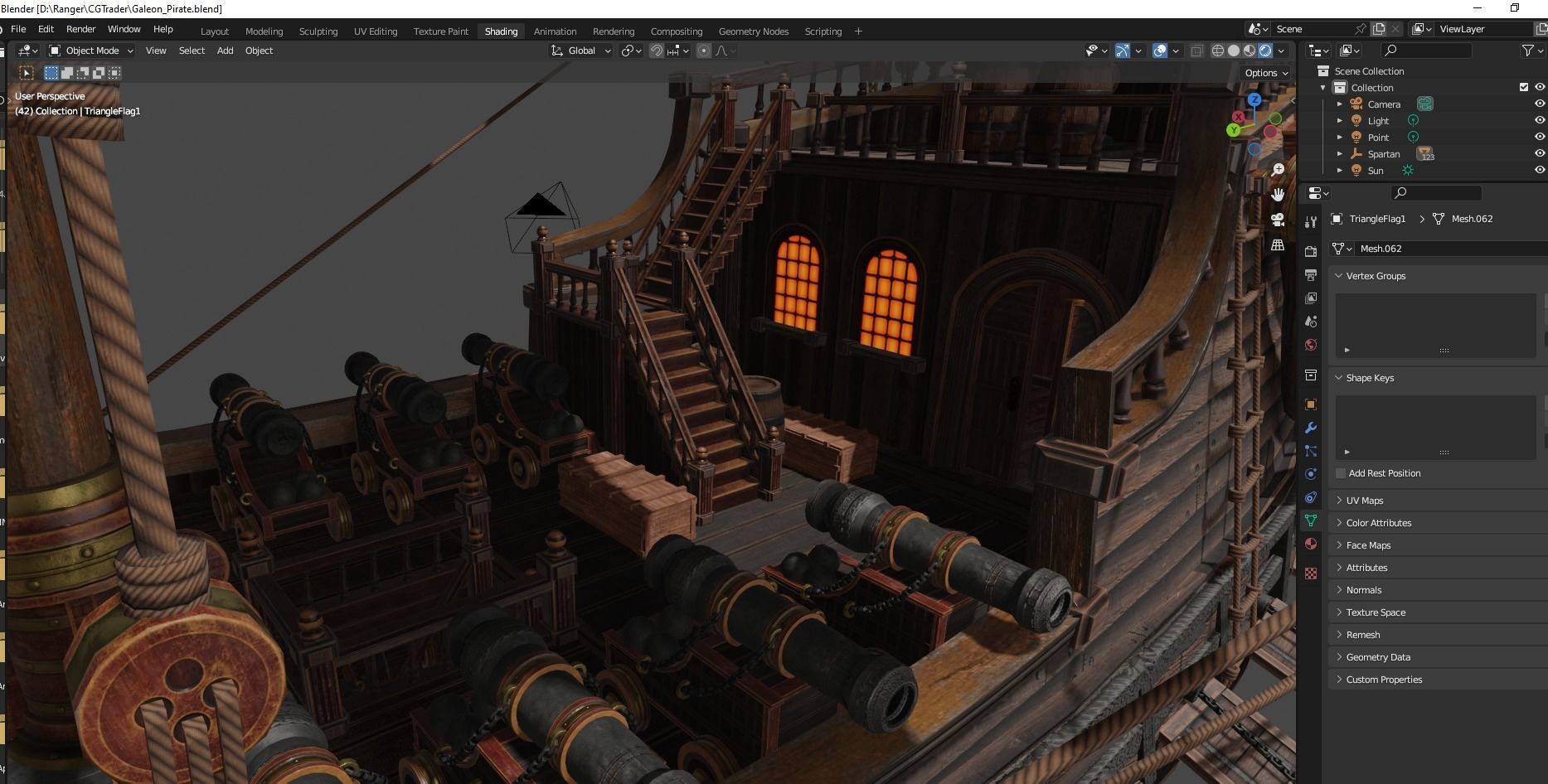Switch perspective/orthographic with the grid icon
This screenshot has width=1548, height=784.
1278,244
